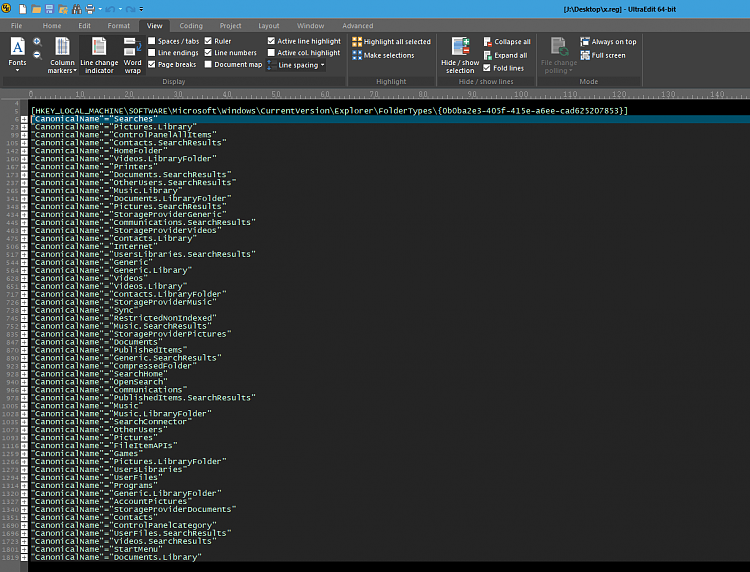Expand the folded "Pictures.Library" block
The height and width of the screenshot is (572, 750).
pos(24,127)
